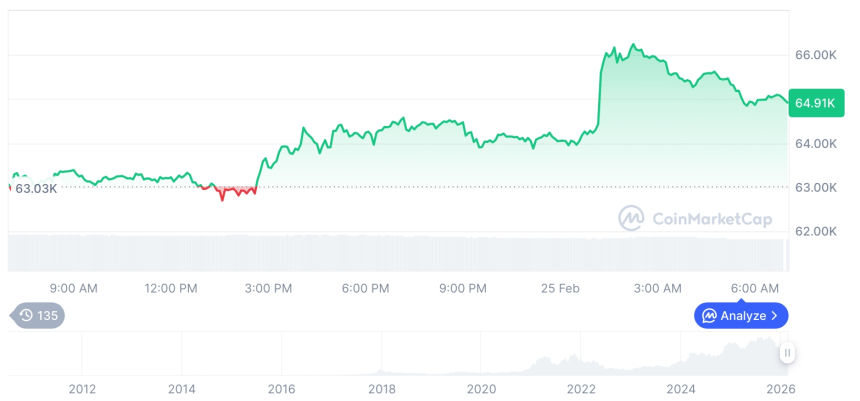Click the clock history icon beside 135
The image size is (860, 401).
(26, 316)
